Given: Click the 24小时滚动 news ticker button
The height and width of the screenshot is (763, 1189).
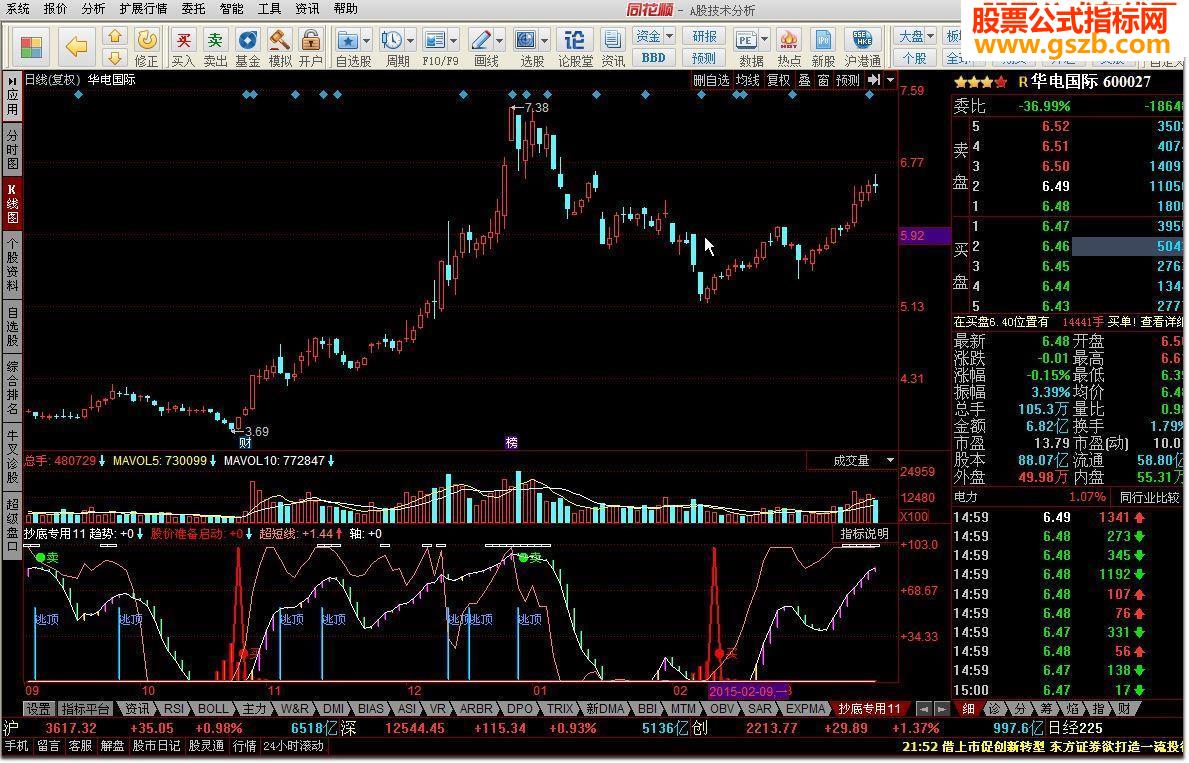Looking at the screenshot, I should pyautogui.click(x=293, y=746).
